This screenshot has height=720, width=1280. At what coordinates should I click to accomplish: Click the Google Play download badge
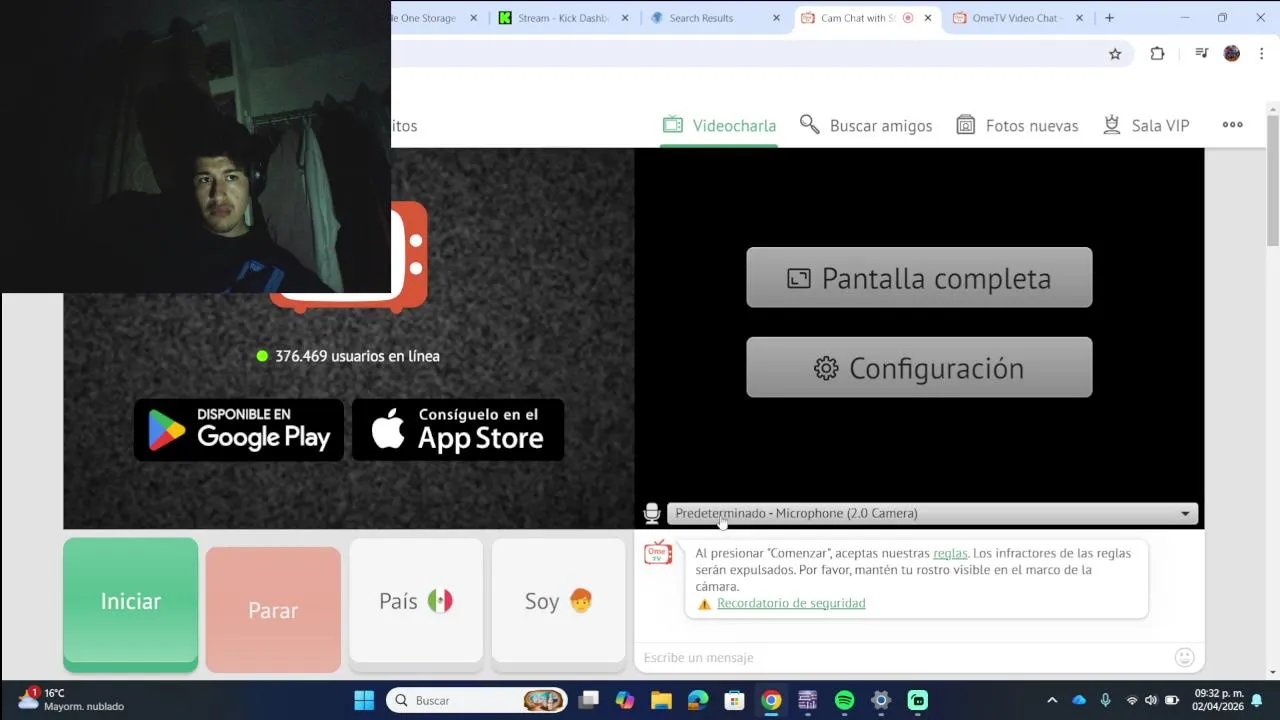[239, 430]
